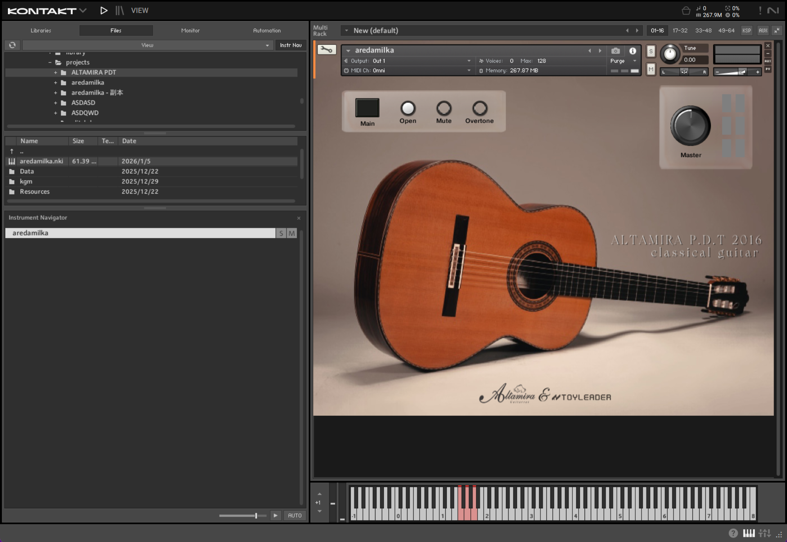
Task: Click the exclamation mark notification icon
Action: click(x=760, y=11)
